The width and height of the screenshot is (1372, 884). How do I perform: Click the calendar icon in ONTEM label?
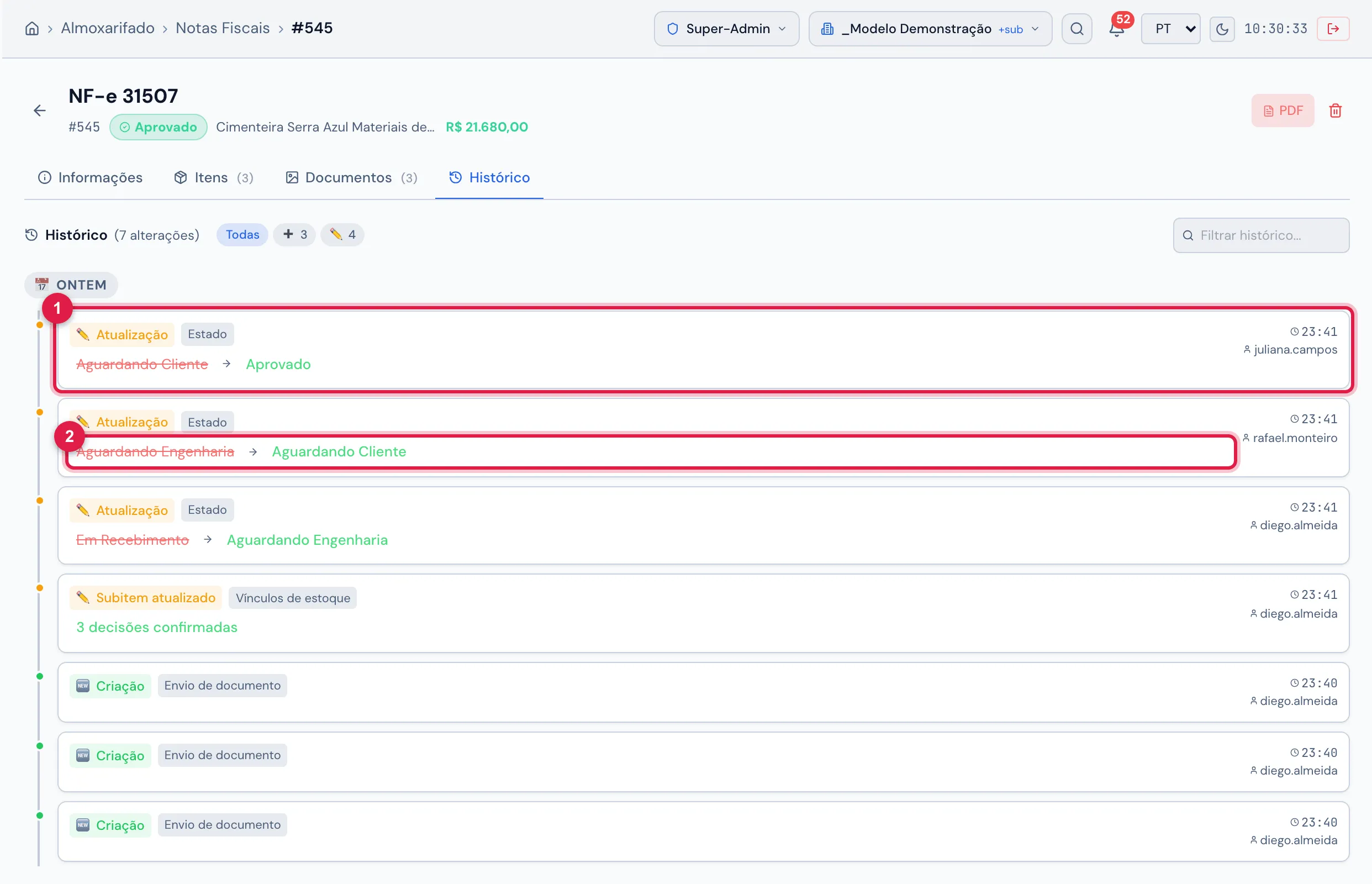tap(42, 284)
